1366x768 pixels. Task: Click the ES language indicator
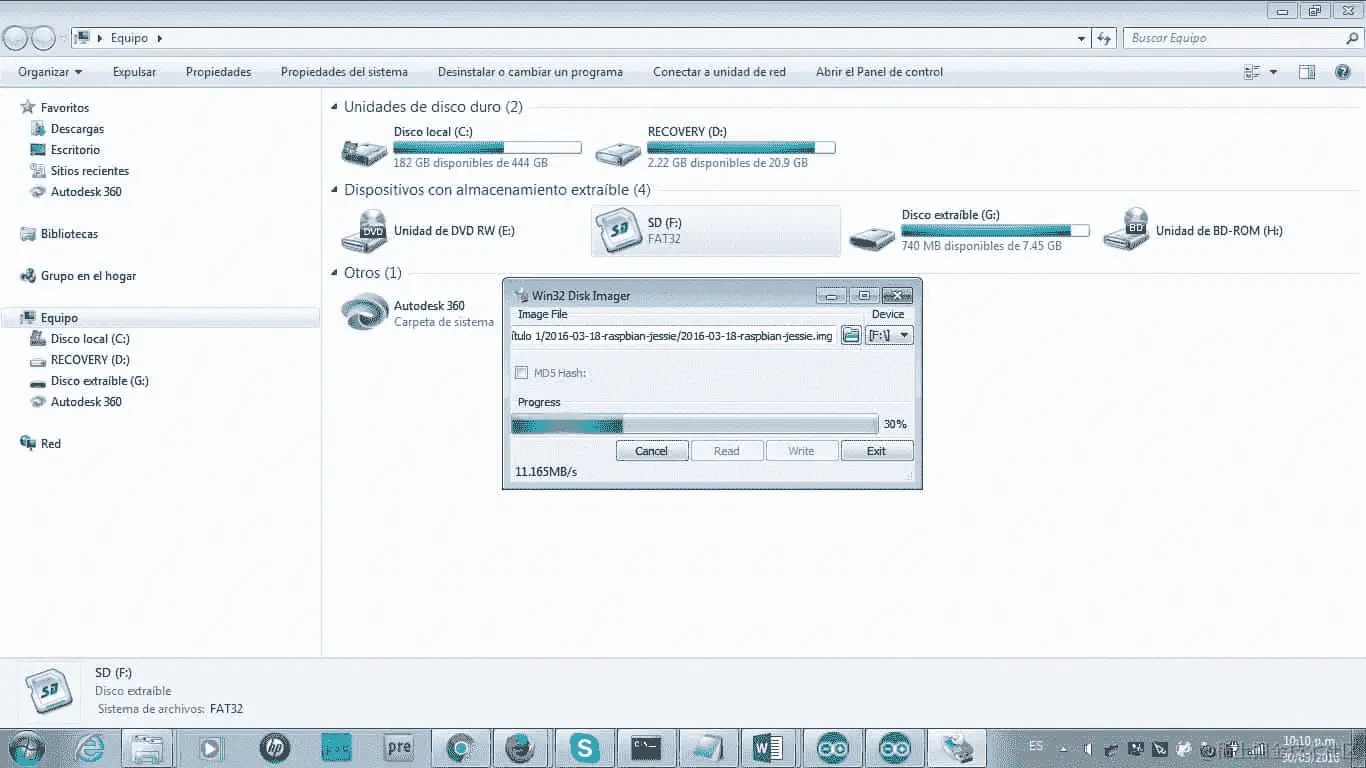coord(1036,746)
